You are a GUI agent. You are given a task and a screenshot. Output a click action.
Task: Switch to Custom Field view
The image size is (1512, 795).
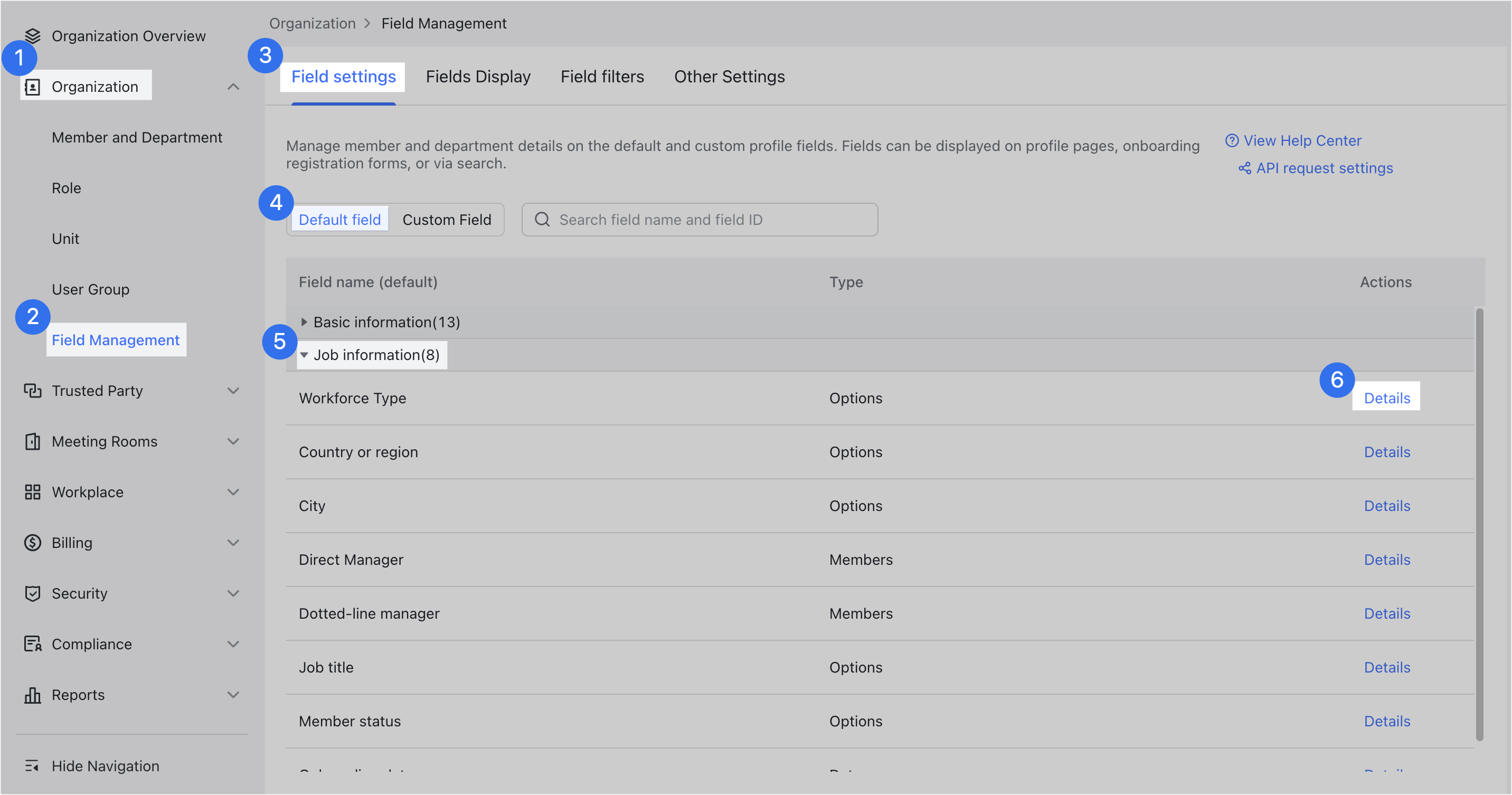click(x=447, y=220)
